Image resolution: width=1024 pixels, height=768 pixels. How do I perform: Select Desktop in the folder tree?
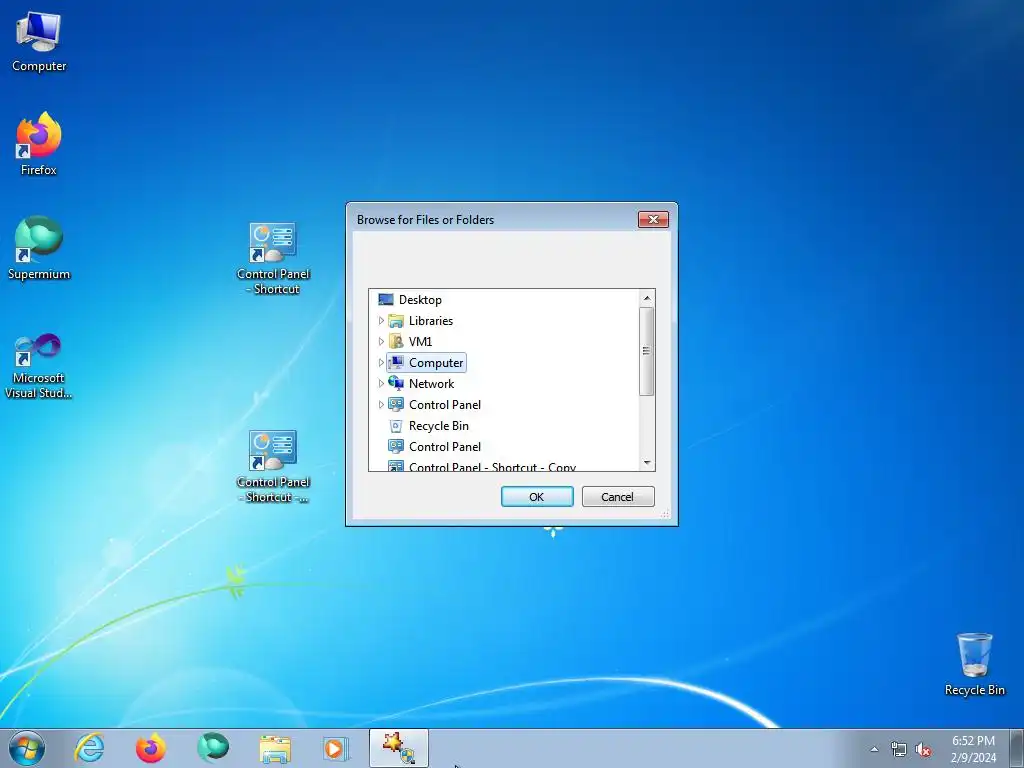point(420,300)
